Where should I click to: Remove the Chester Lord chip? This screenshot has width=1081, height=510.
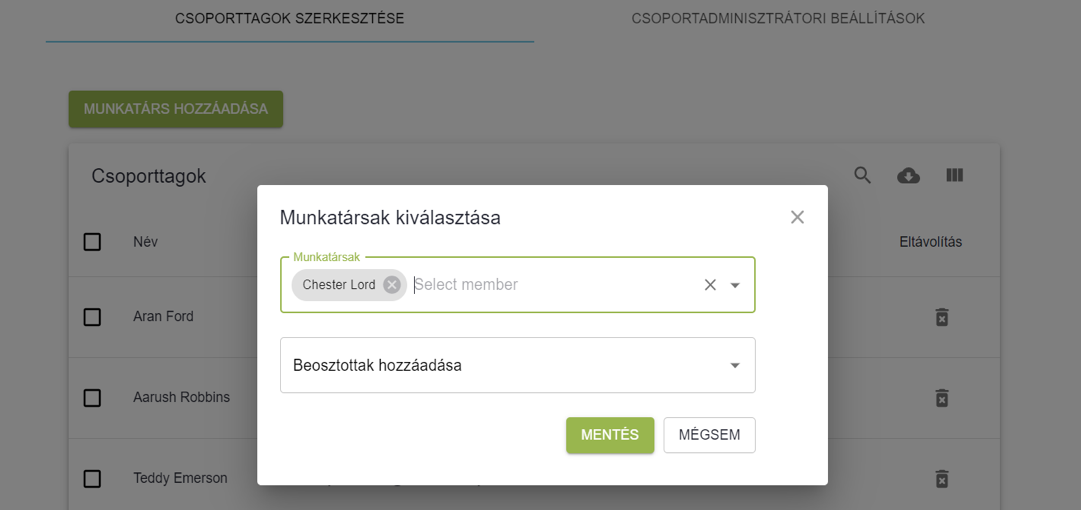coord(392,285)
